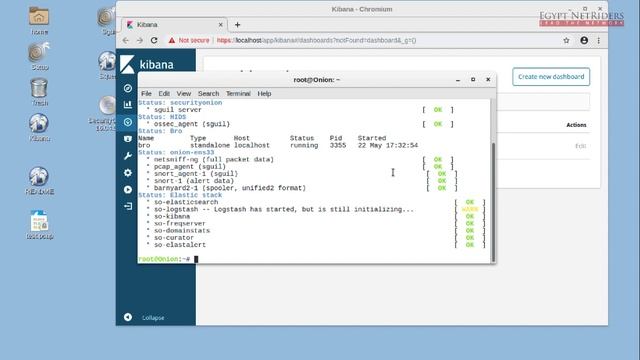Click the terminal vertical scrollbar
This screenshot has width=640, height=360.
tap(493, 202)
